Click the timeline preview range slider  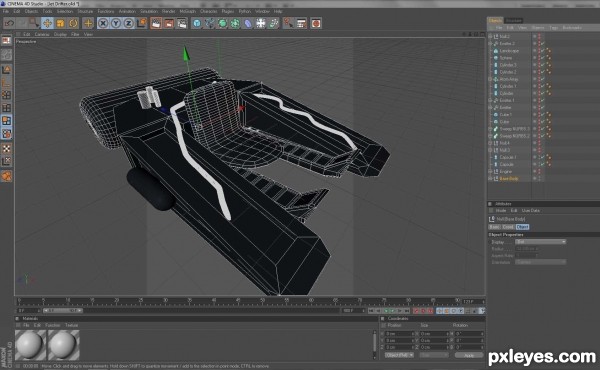[62, 311]
